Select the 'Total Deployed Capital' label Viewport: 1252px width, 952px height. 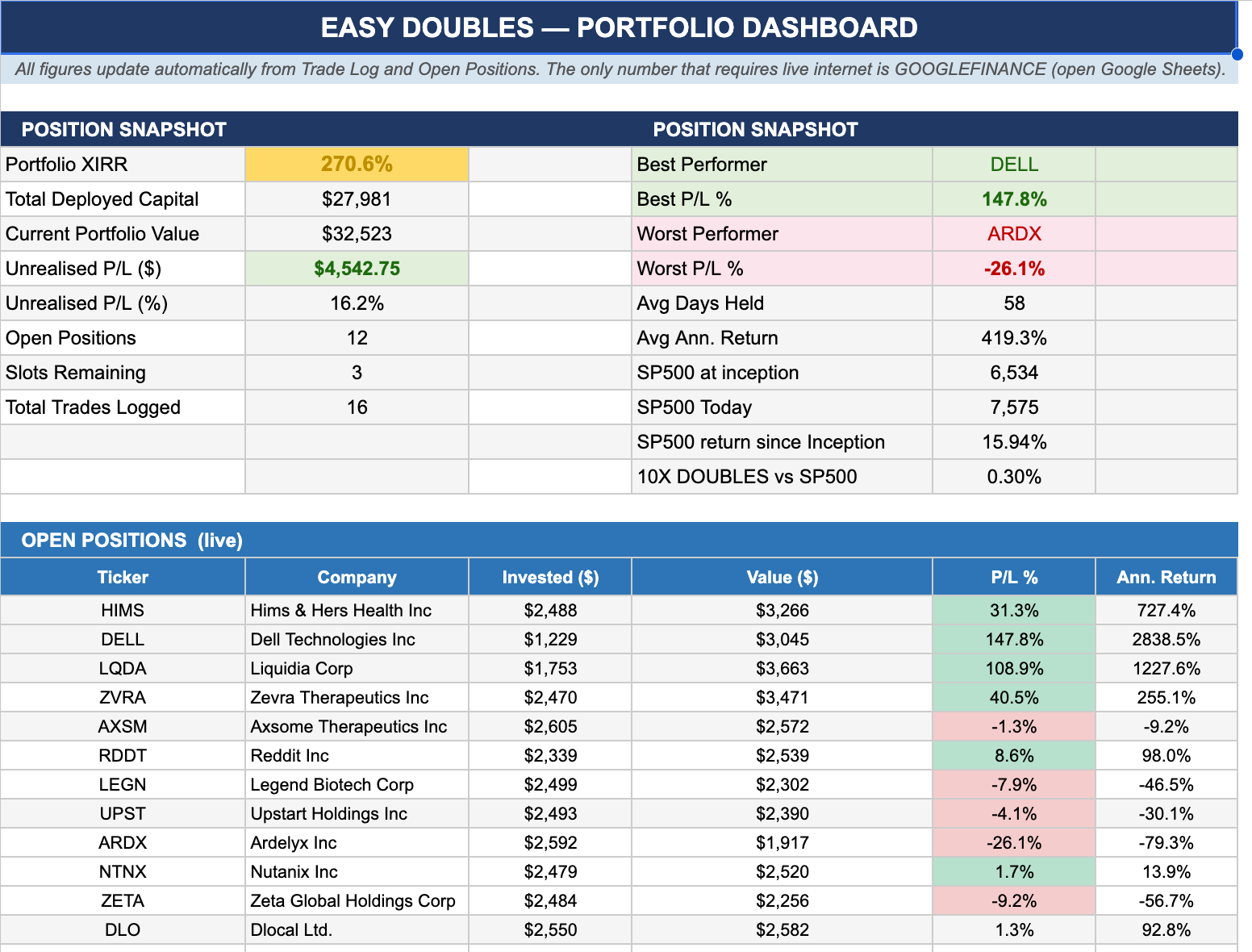click(123, 199)
